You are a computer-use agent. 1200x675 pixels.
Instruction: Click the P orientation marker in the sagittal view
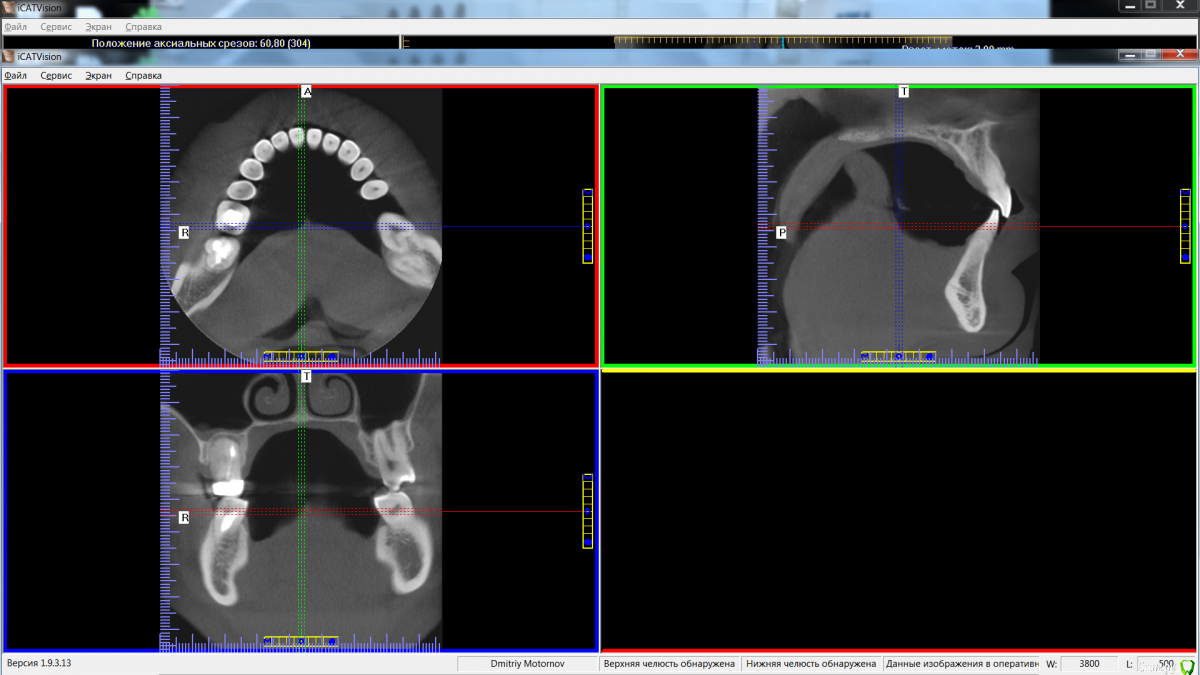(781, 232)
